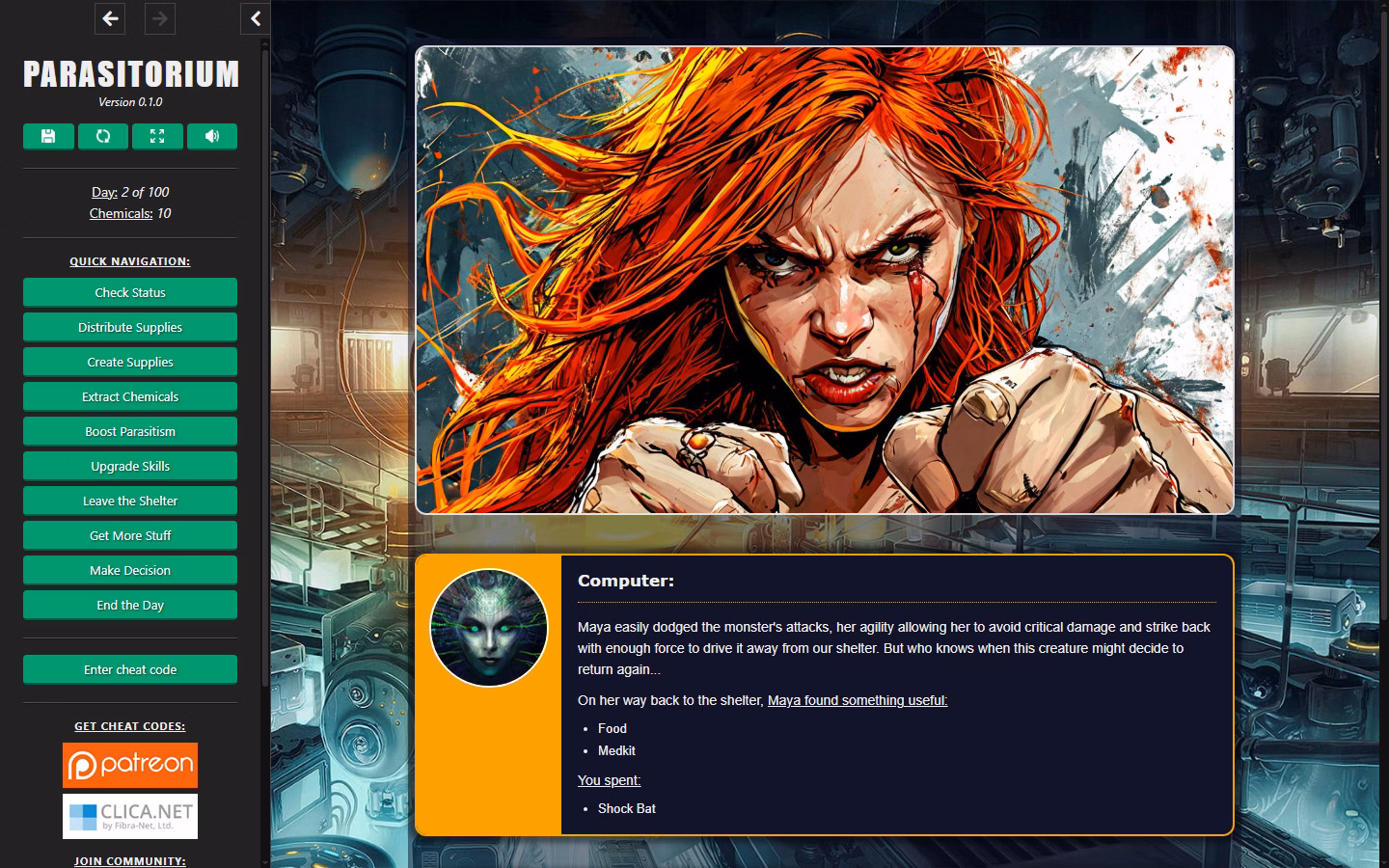This screenshot has height=868, width=1389.
Task: Click Enter cheat code button
Action: 130,669
